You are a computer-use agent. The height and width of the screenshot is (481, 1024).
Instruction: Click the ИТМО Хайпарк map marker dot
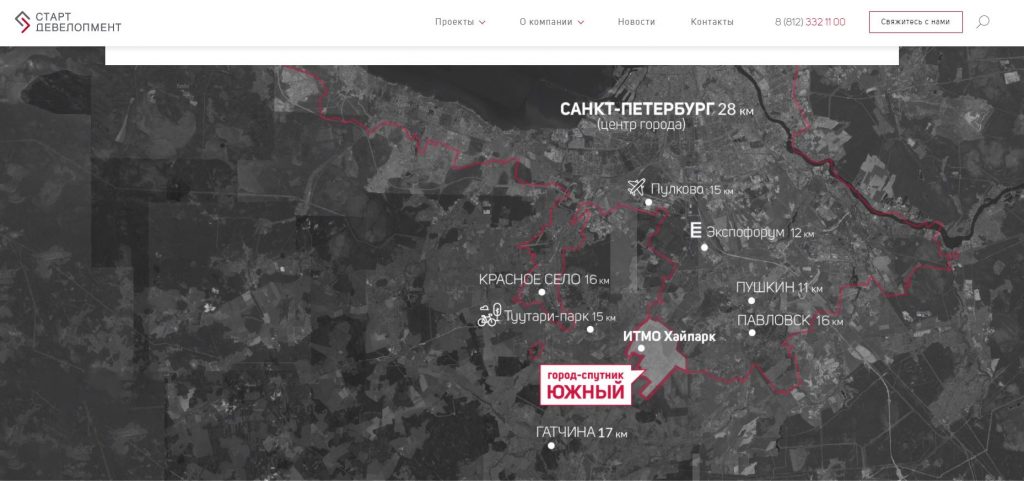(641, 348)
